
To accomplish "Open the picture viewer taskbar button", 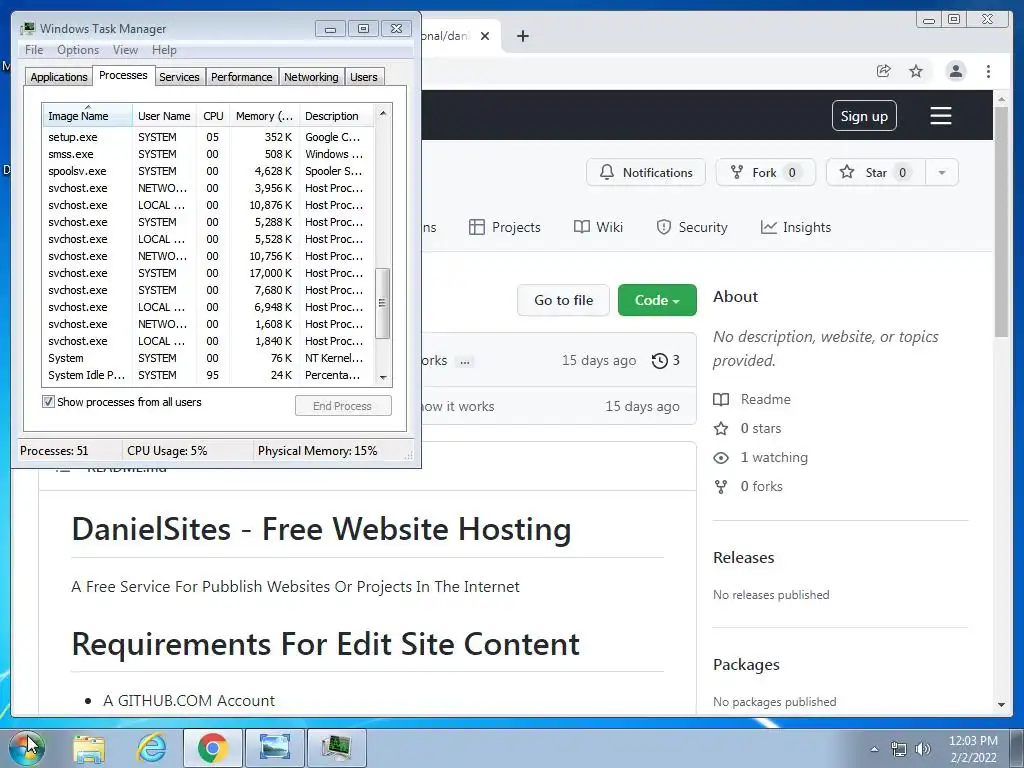I will tap(275, 748).
